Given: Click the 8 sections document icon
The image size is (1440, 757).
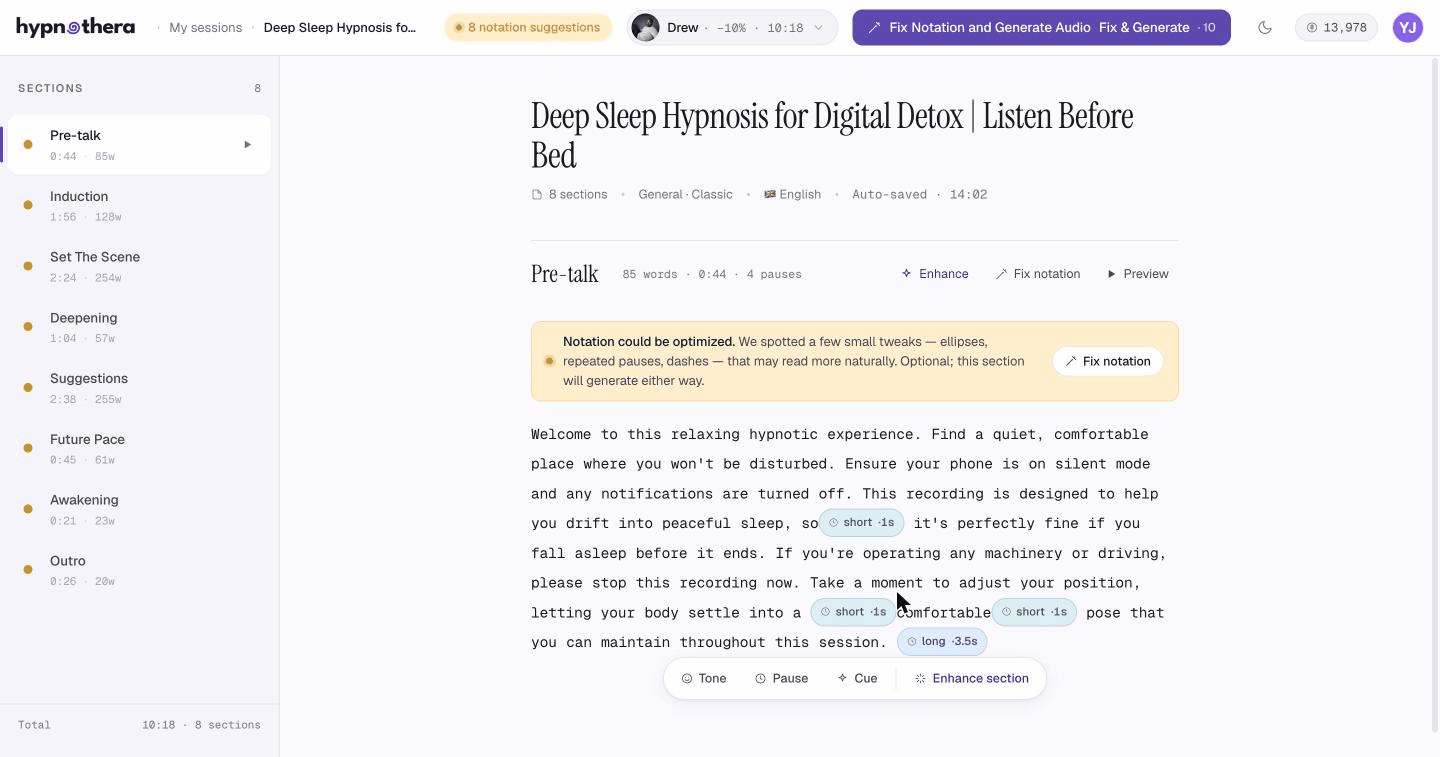Looking at the screenshot, I should click(537, 195).
